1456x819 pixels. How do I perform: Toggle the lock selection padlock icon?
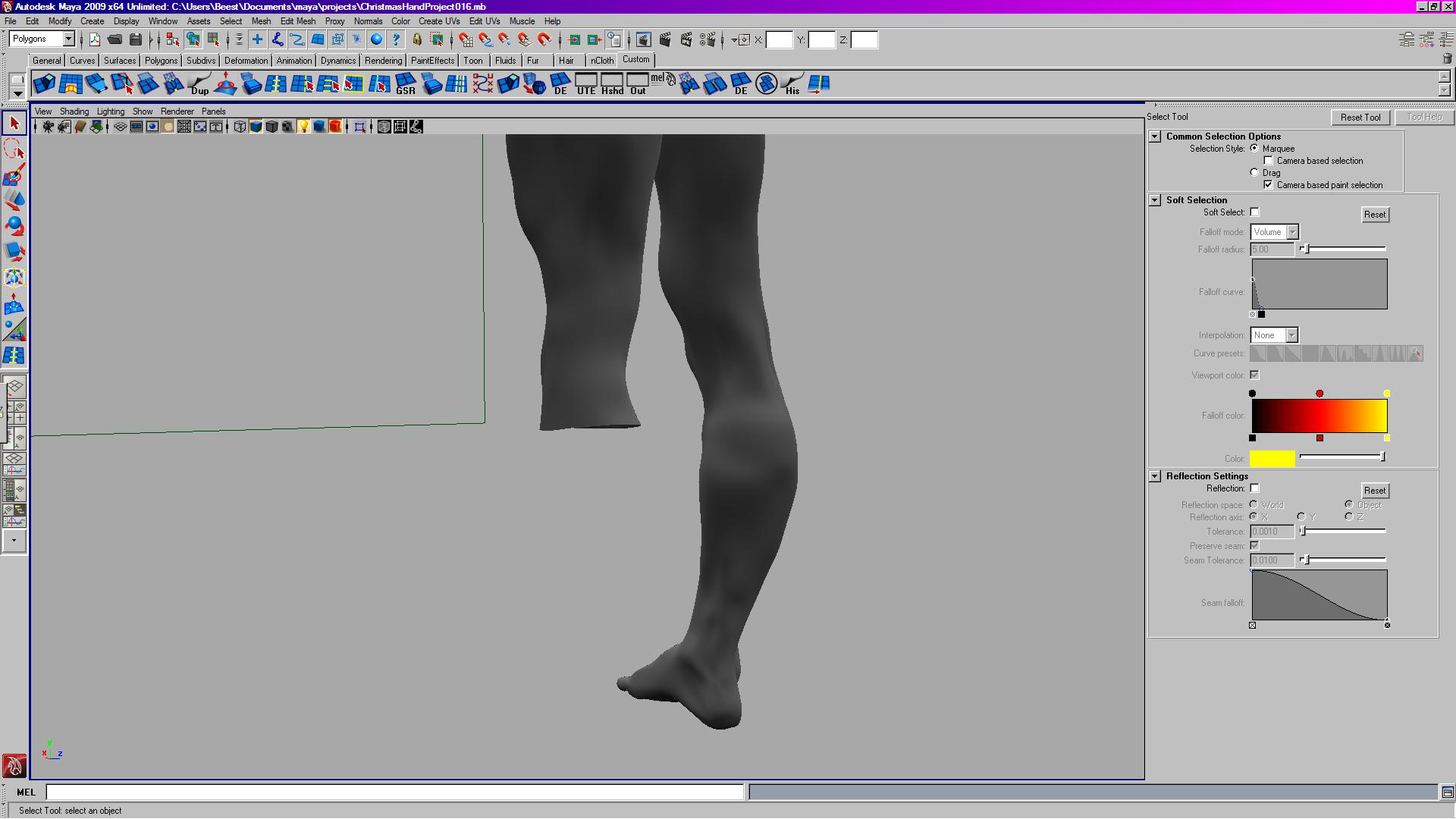pos(417,39)
